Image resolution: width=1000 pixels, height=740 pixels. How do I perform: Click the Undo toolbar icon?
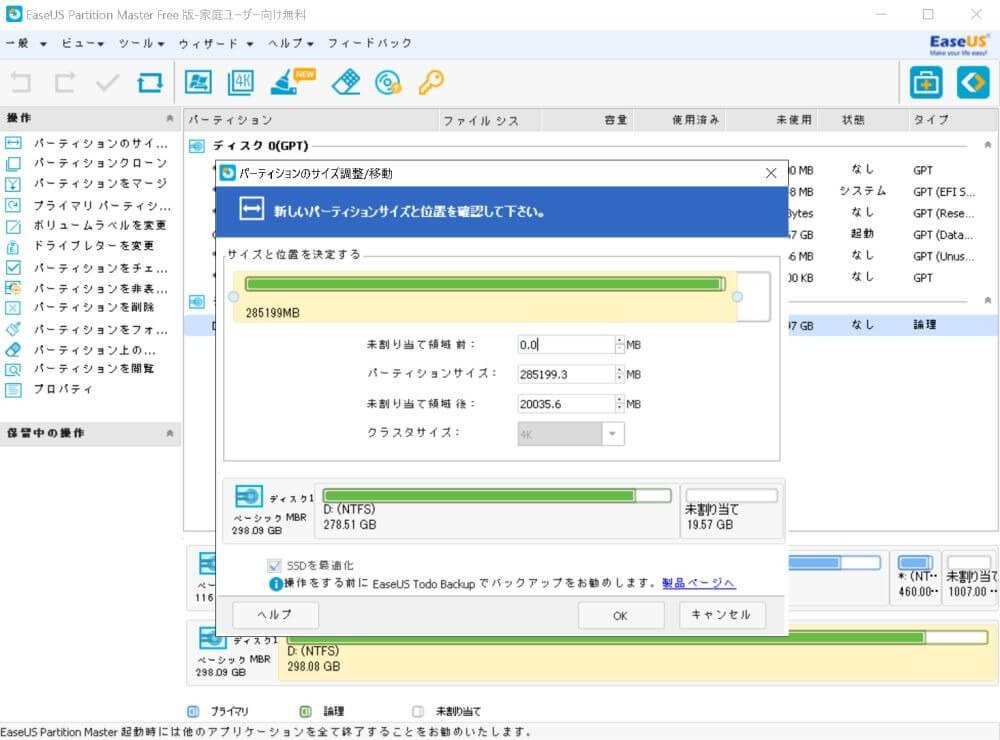(x=20, y=82)
